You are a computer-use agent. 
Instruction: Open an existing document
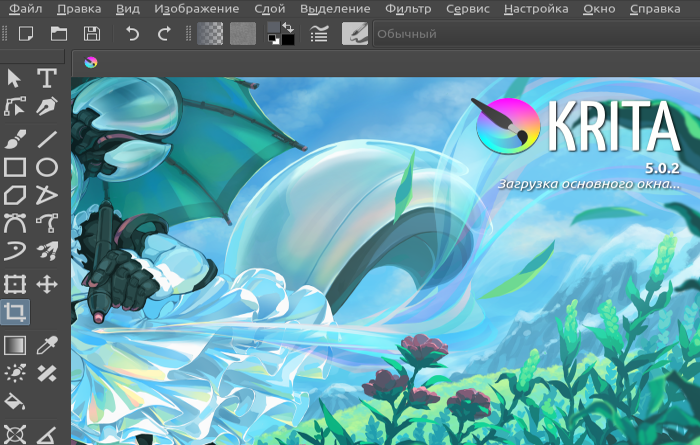[x=59, y=33]
